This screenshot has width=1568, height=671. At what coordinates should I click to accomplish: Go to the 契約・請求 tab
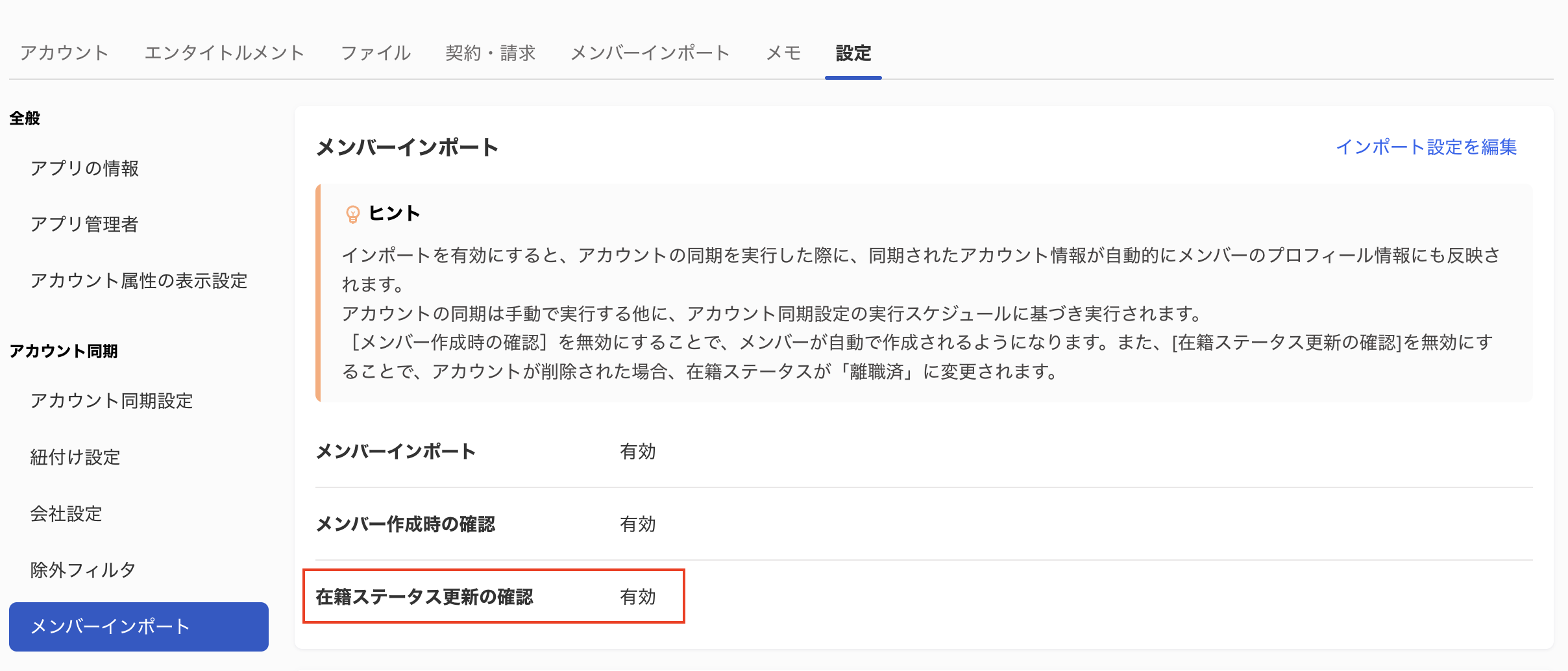click(x=491, y=53)
